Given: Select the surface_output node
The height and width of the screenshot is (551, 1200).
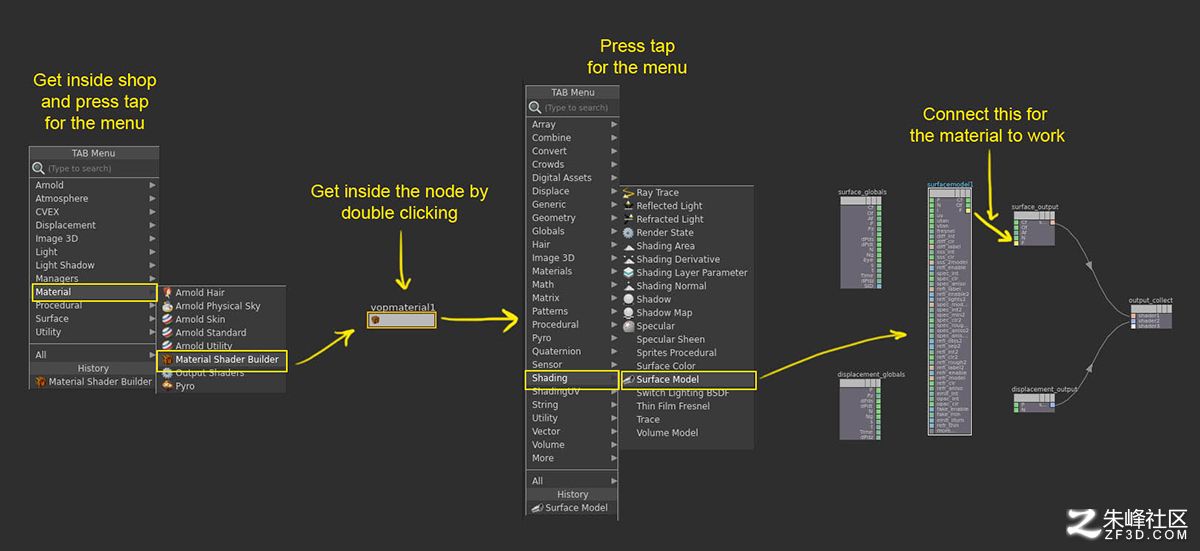Looking at the screenshot, I should click(1034, 230).
